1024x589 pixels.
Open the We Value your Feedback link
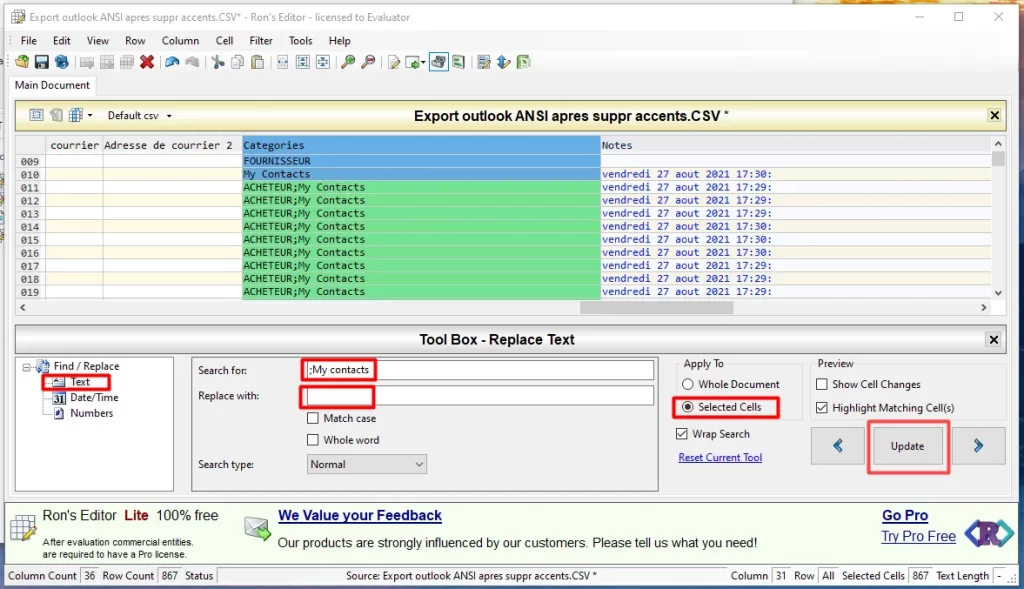click(360, 515)
